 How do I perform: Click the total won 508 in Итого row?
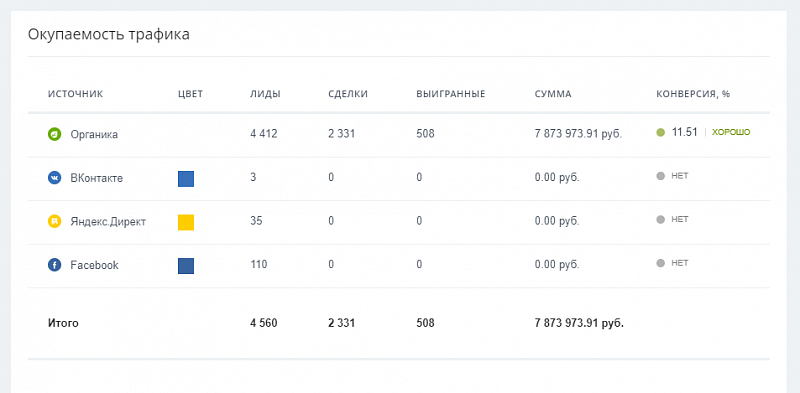(x=426, y=323)
